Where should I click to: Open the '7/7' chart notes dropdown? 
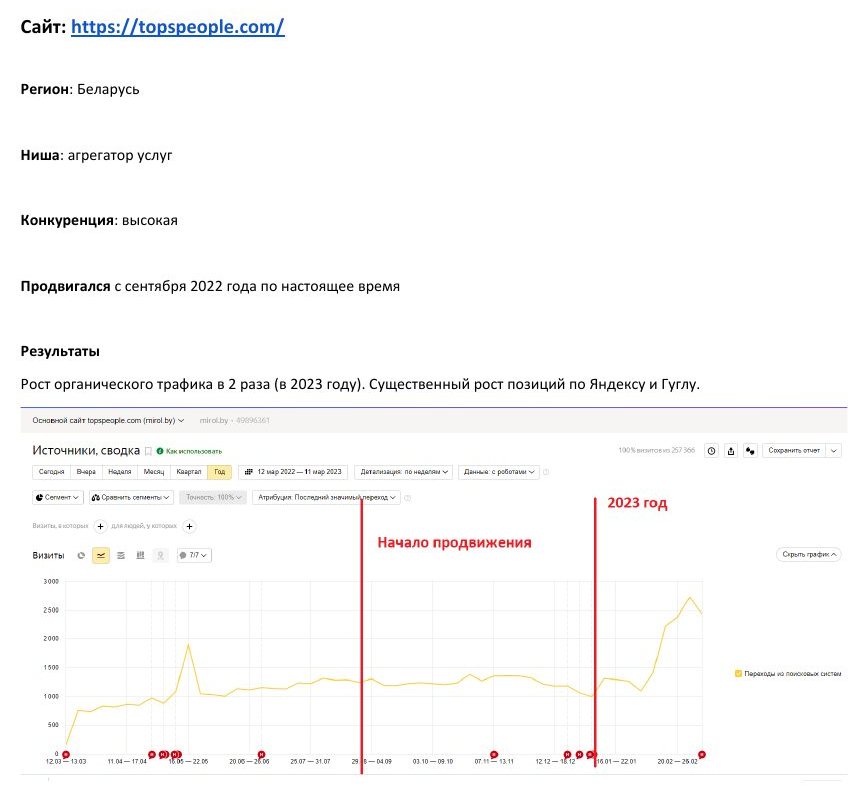193,555
